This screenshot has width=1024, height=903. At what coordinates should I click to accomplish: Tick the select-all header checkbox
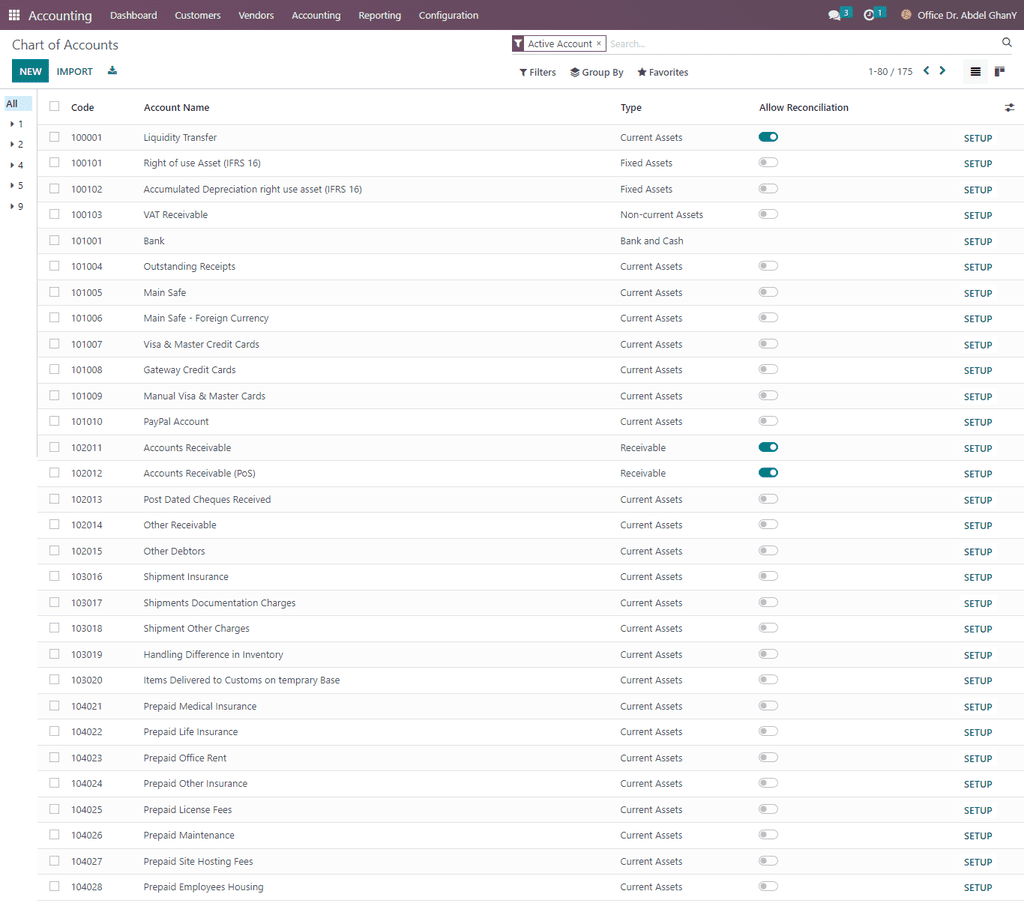click(54, 106)
